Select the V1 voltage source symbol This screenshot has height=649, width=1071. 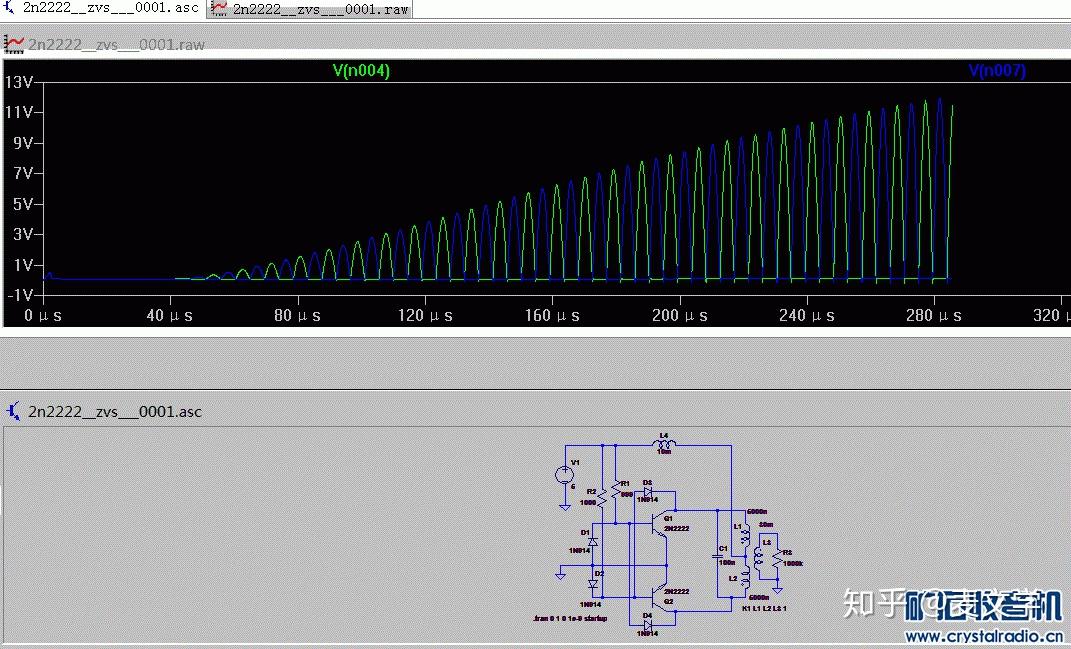(x=565, y=475)
